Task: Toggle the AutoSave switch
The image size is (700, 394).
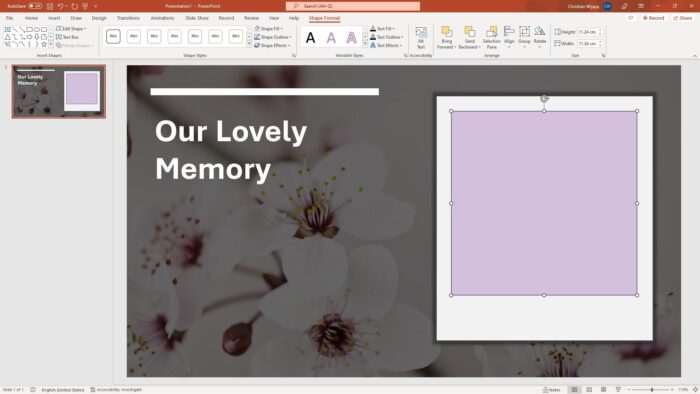Action: 35,6
